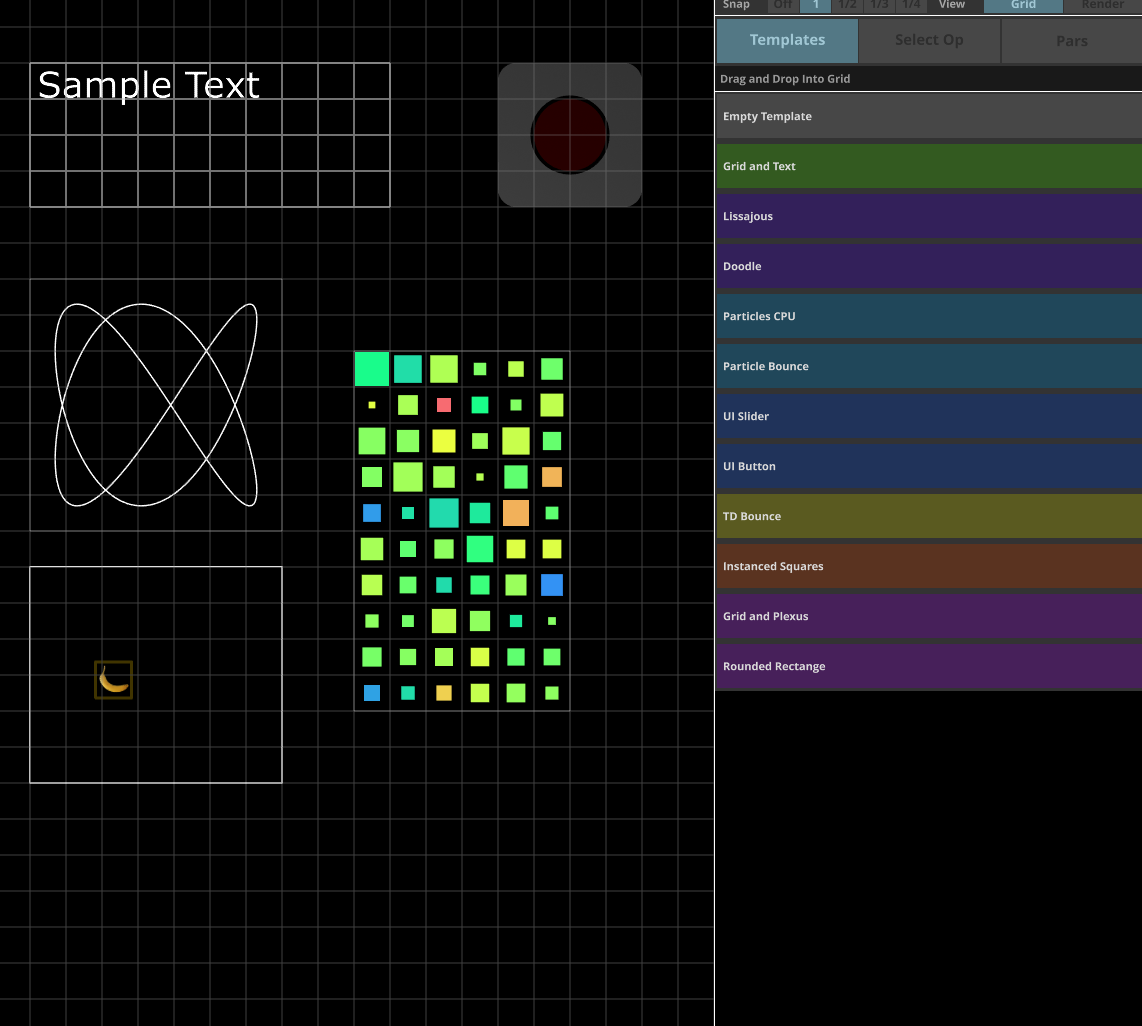This screenshot has height=1026, width=1142.
Task: Set snap value to 1/4
Action: [910, 5]
